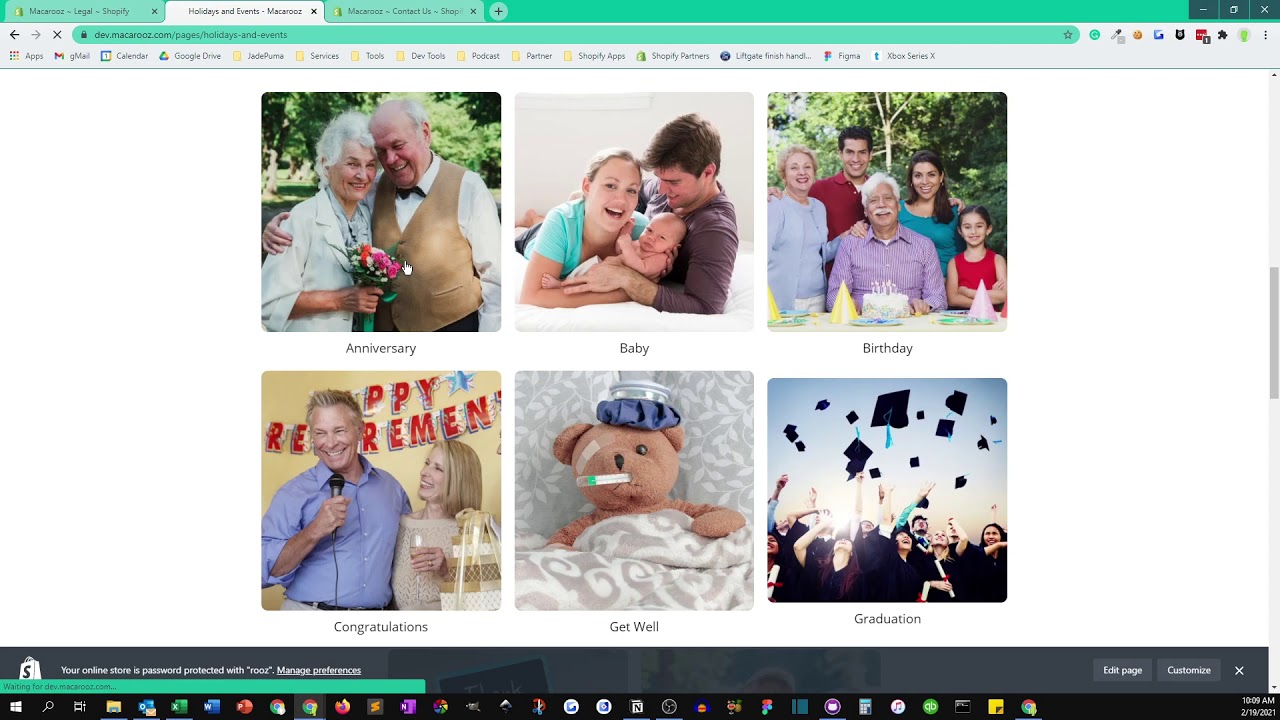This screenshot has width=1280, height=720.
Task: Dismiss the Shopify preview bar
Action: (1239, 670)
